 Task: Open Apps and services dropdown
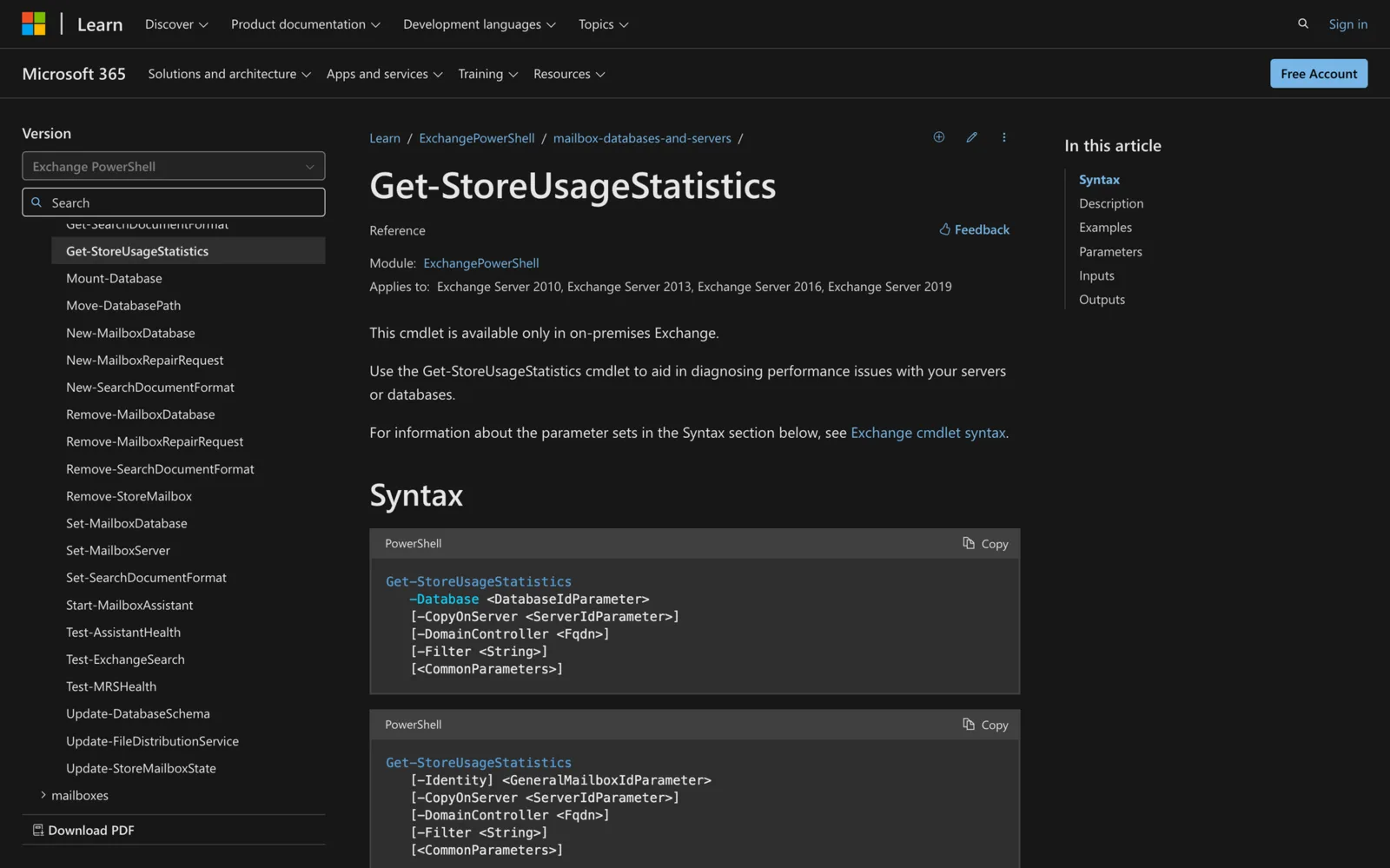coord(384,74)
